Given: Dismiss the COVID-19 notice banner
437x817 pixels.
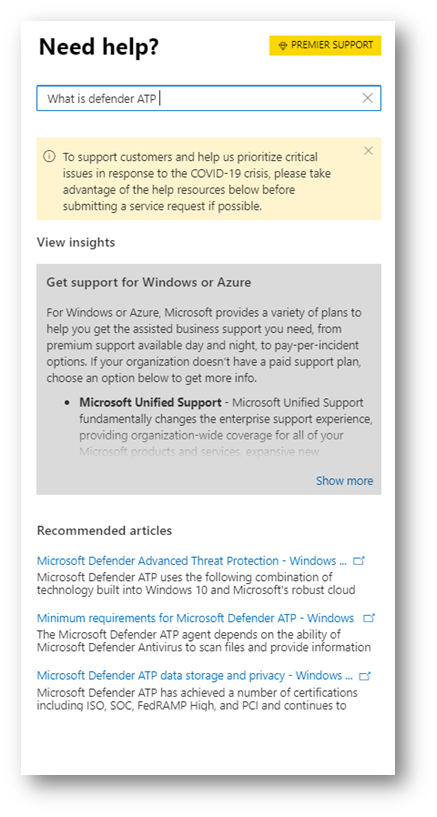Looking at the screenshot, I should (x=368, y=151).
